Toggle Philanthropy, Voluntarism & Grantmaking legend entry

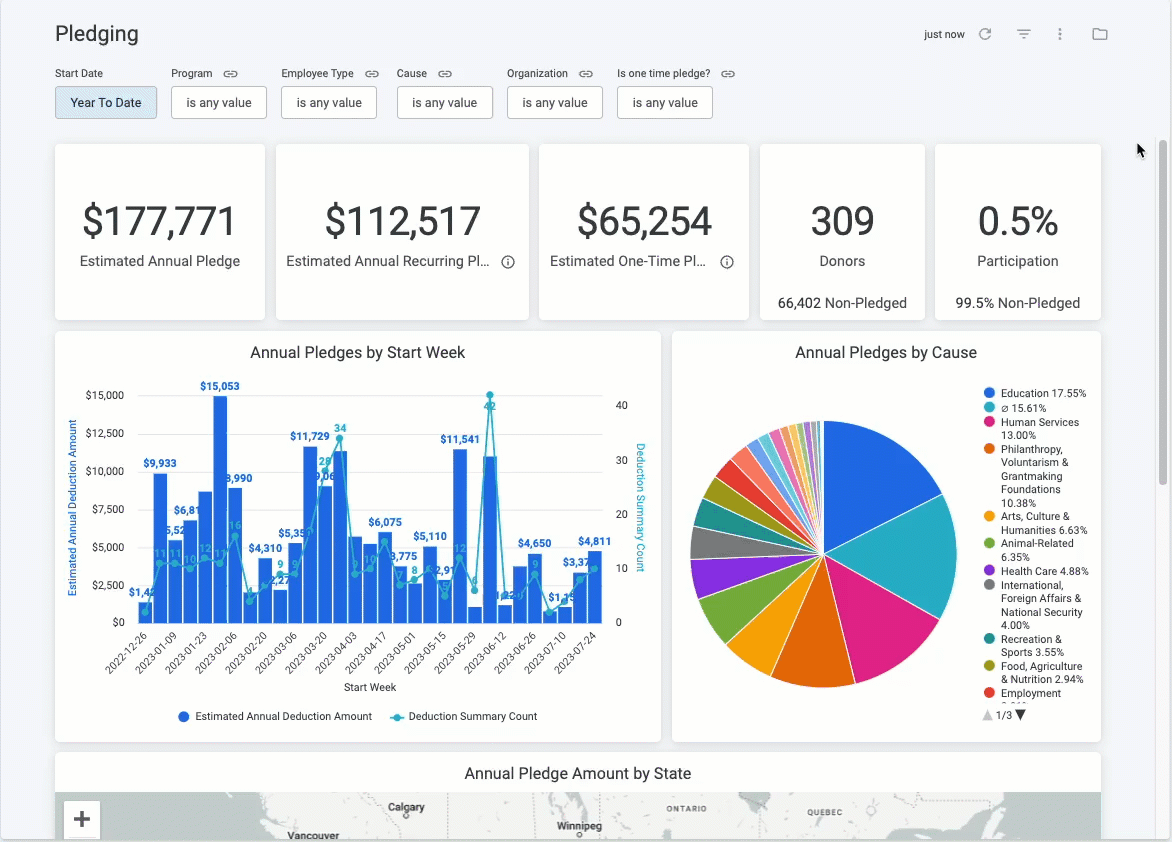(x=1028, y=476)
